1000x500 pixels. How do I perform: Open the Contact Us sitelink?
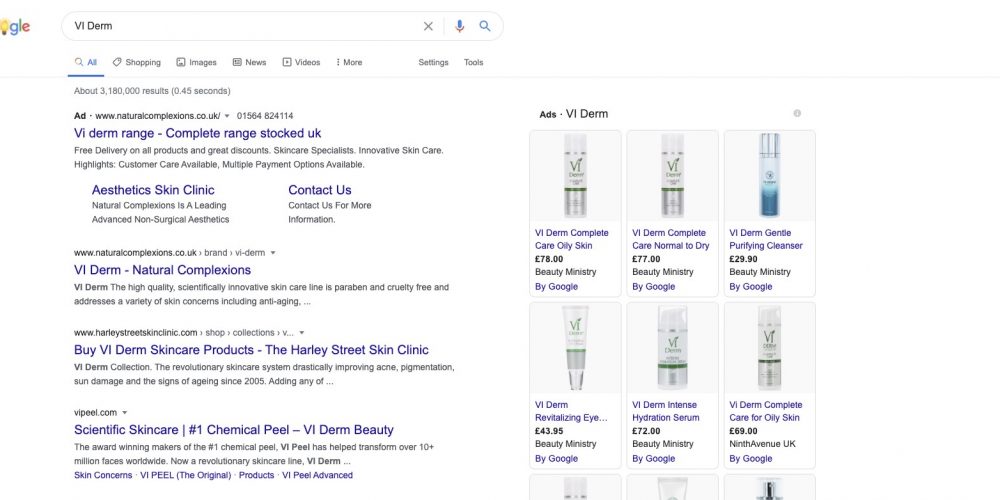(320, 190)
